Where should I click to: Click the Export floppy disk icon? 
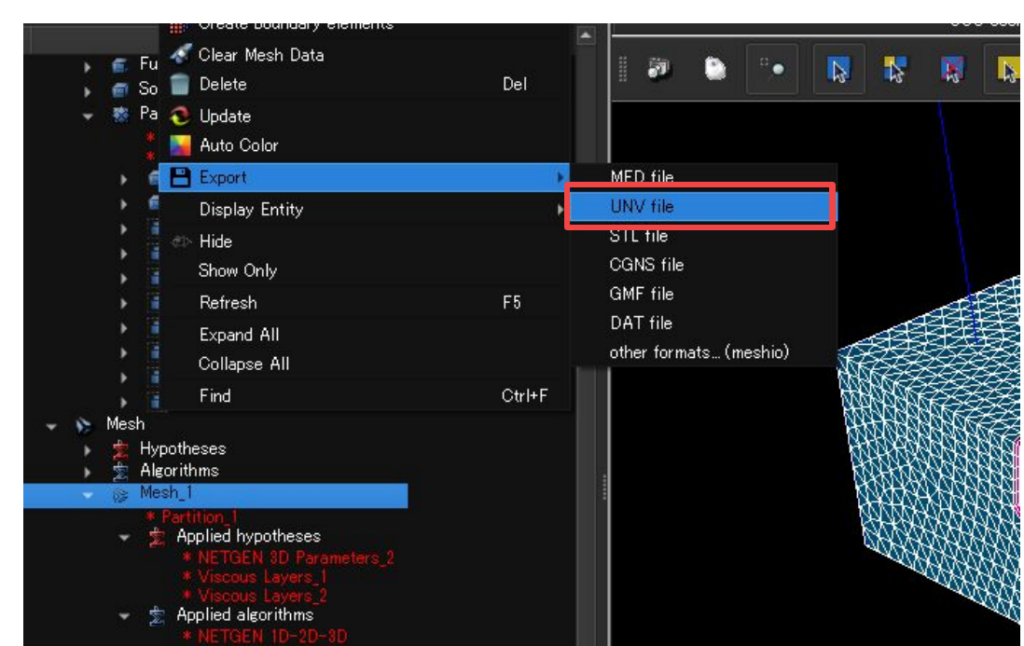coord(180,178)
